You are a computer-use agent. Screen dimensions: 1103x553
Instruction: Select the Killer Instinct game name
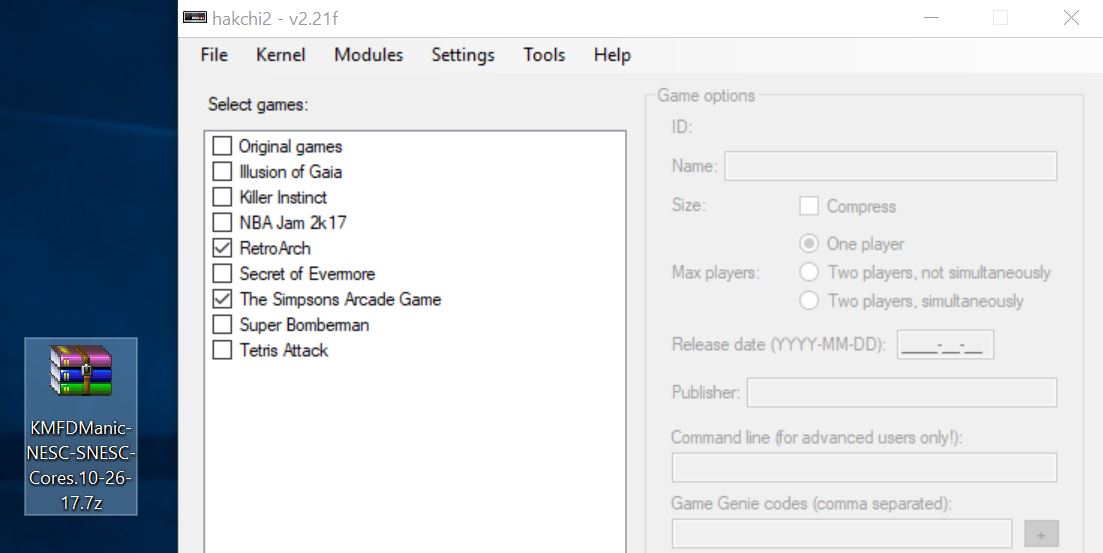[x=283, y=197]
